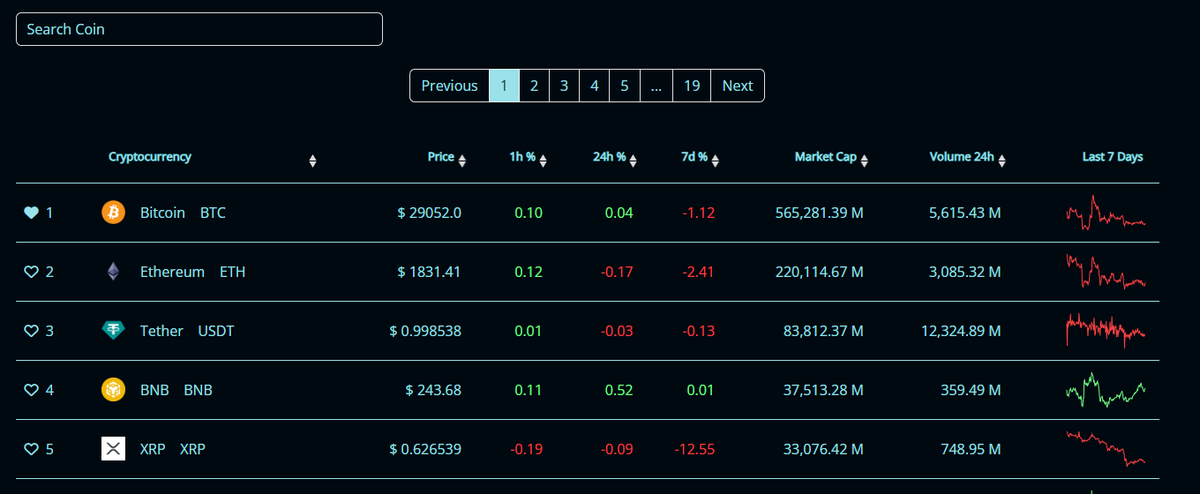1200x494 pixels.
Task: Open XRP's 7-day sparkline chart
Action: click(1105, 448)
